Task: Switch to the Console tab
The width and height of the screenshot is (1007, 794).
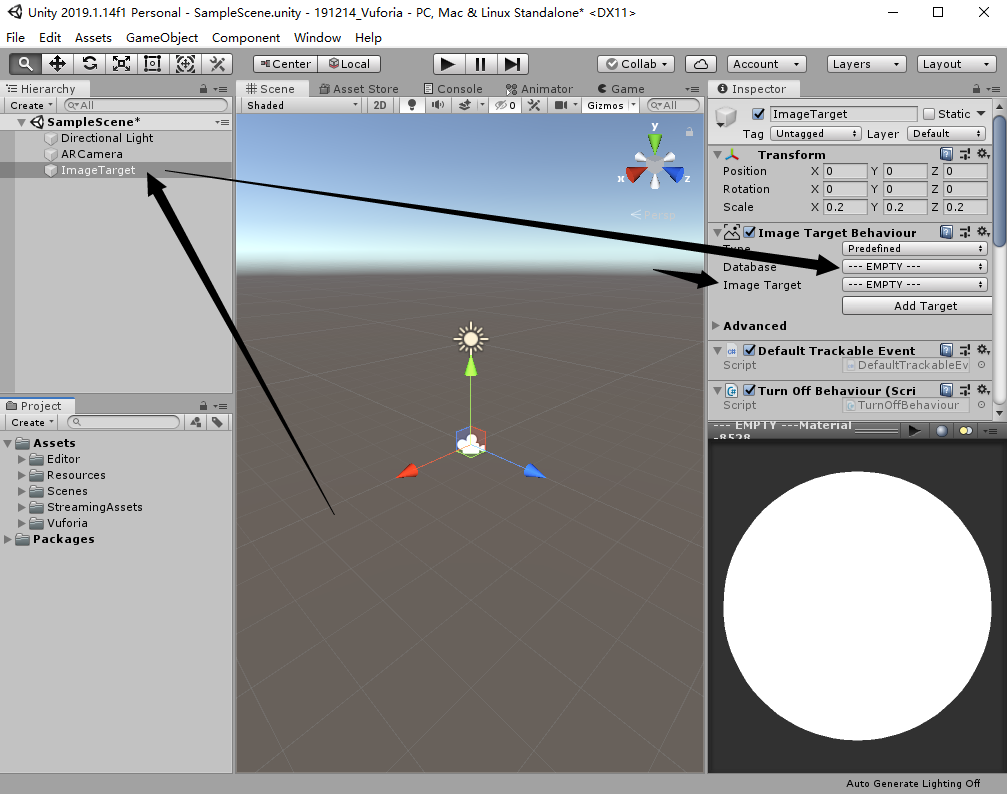Action: [453, 89]
